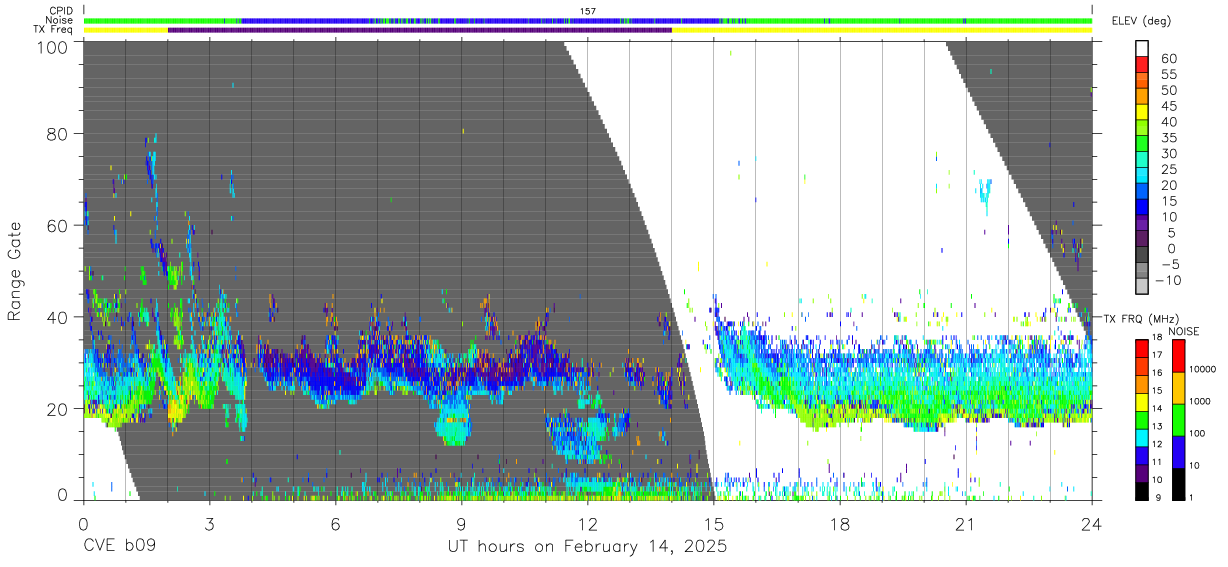Viewport: 1228px width, 567px height.
Task: Click the 9 tick on UT hours axis
Action: (461, 523)
